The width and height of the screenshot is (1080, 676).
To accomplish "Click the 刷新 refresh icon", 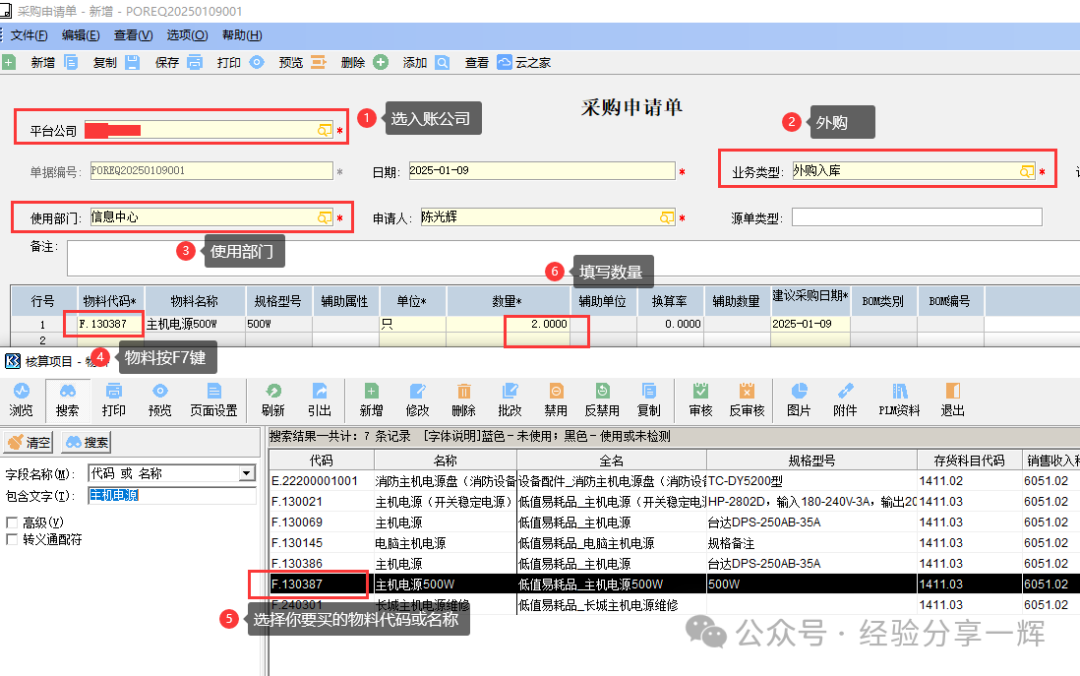I will tap(272, 398).
